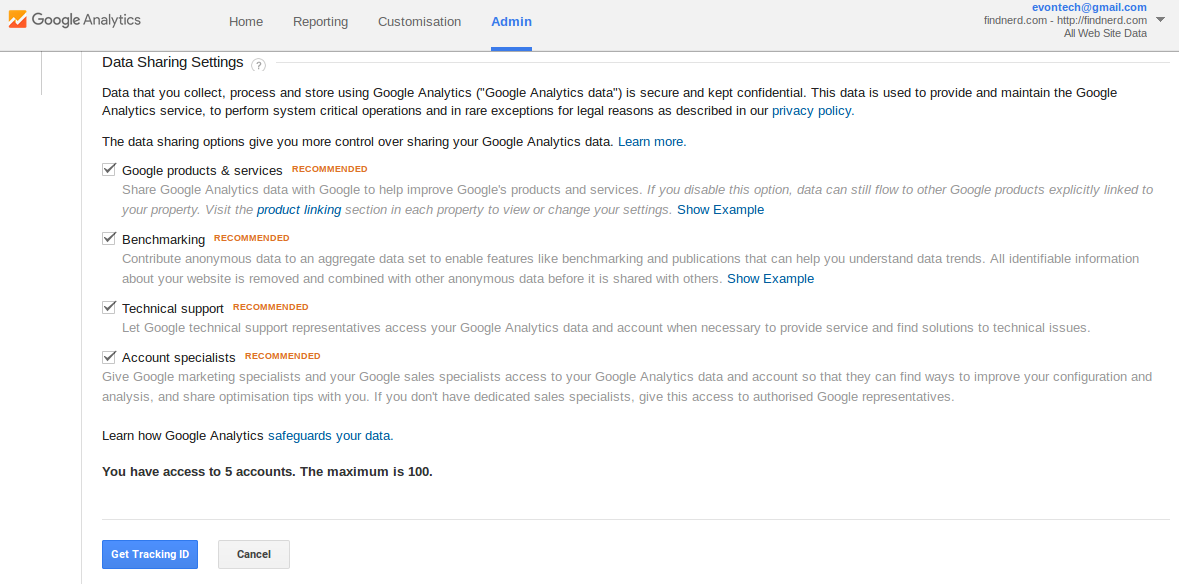Click the evontech@gmail.com account email

[x=1089, y=7]
